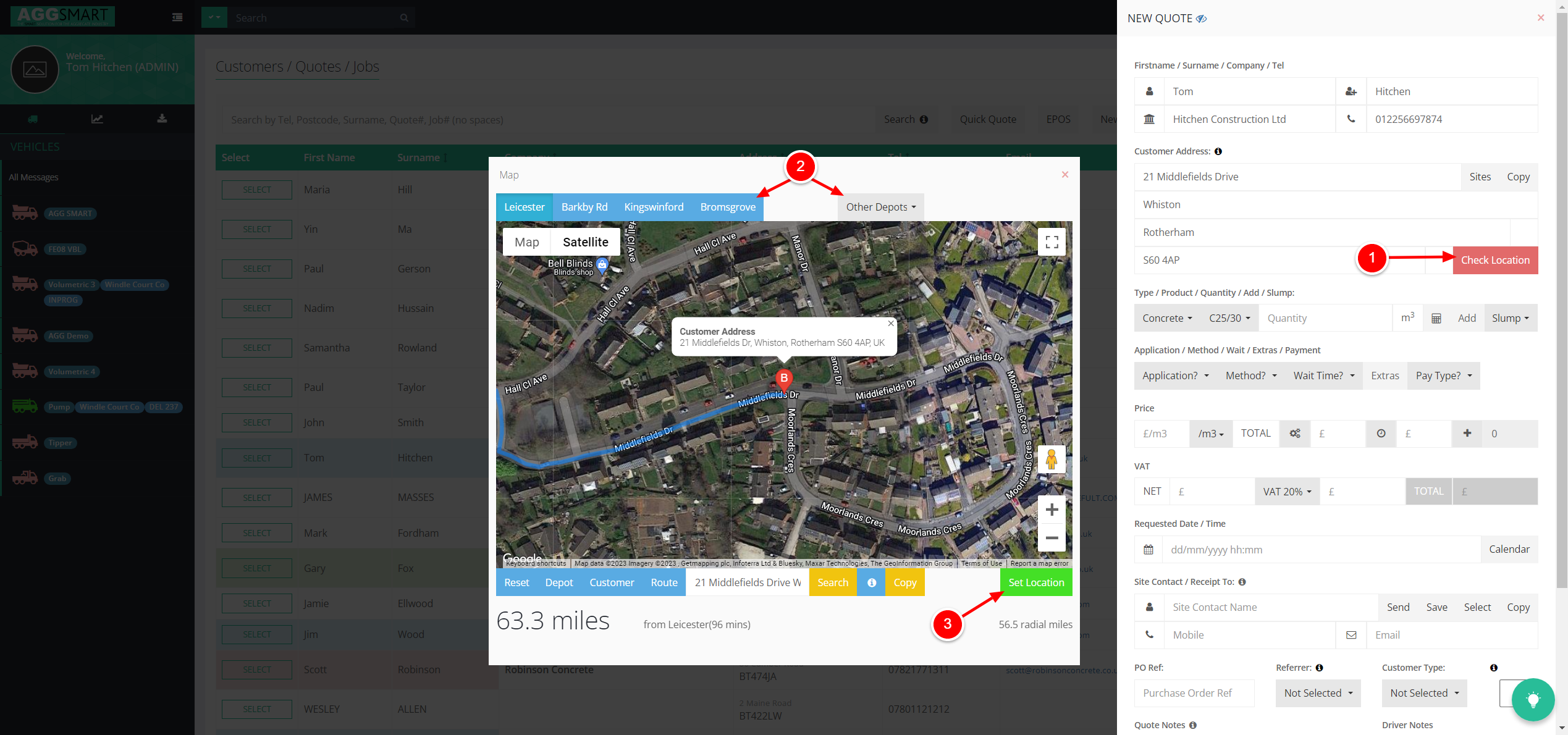Switch map to Map view
1568x735 pixels.
click(527, 242)
